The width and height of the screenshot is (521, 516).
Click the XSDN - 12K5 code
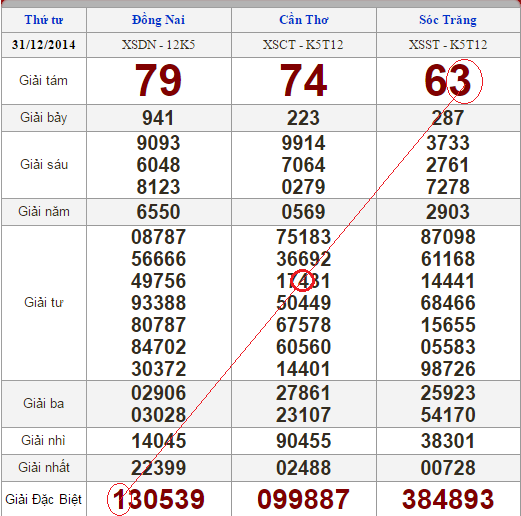(x=158, y=45)
